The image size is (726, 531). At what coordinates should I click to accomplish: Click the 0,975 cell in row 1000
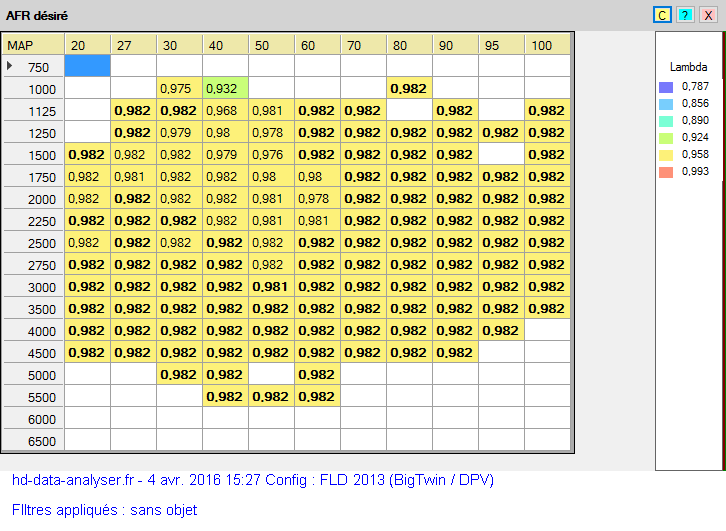click(179, 88)
